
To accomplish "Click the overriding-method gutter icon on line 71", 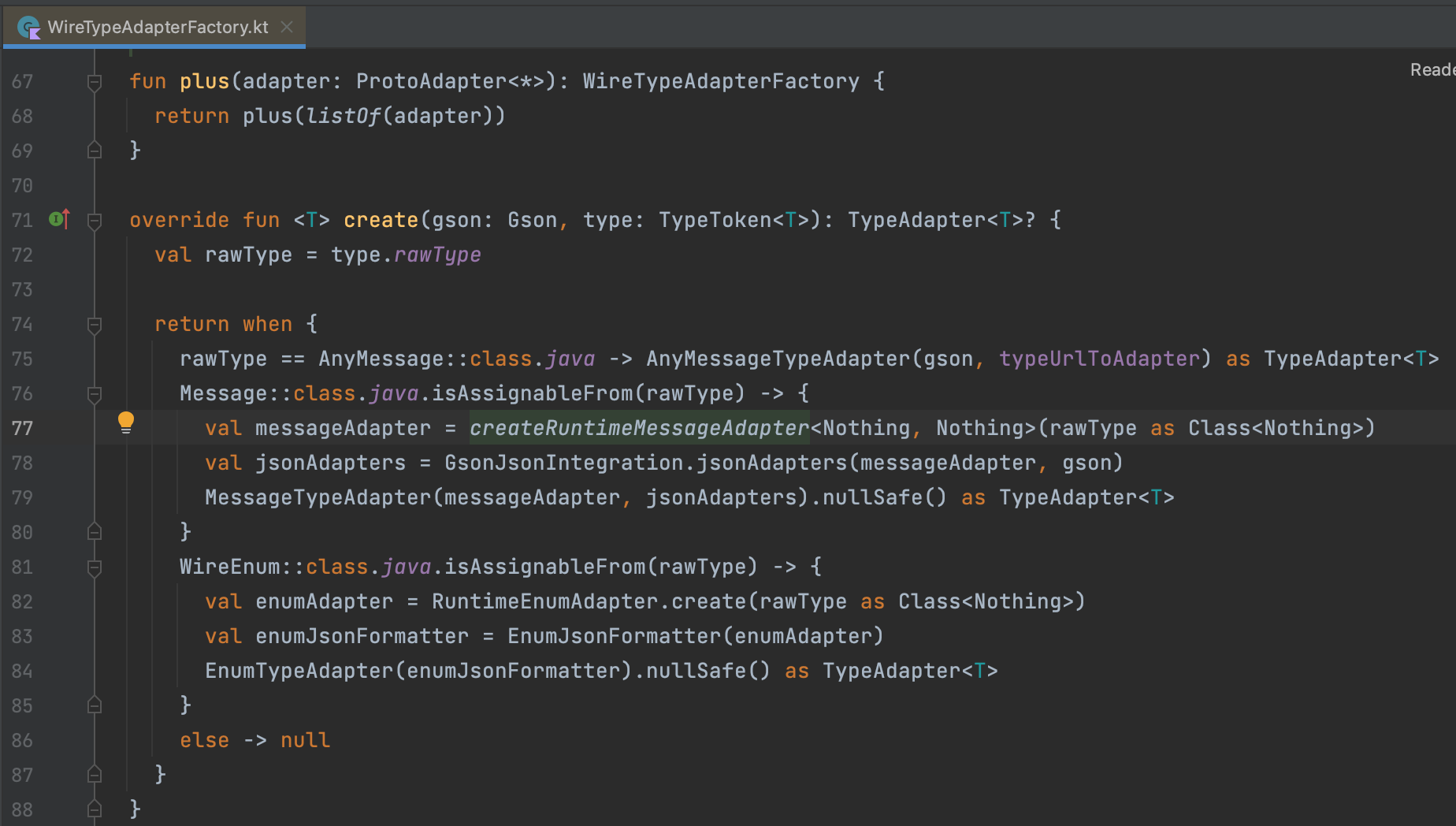I will click(x=56, y=220).
